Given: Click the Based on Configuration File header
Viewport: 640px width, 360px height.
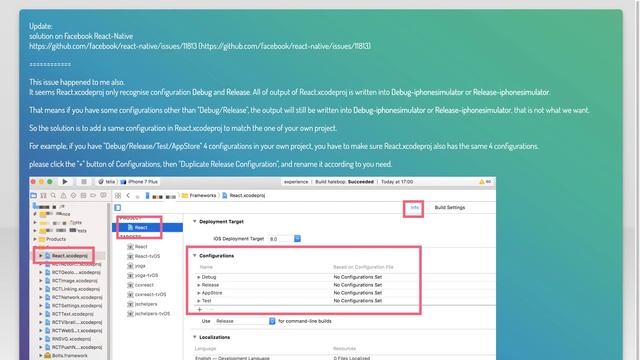Looking at the screenshot, I should 363,267.
